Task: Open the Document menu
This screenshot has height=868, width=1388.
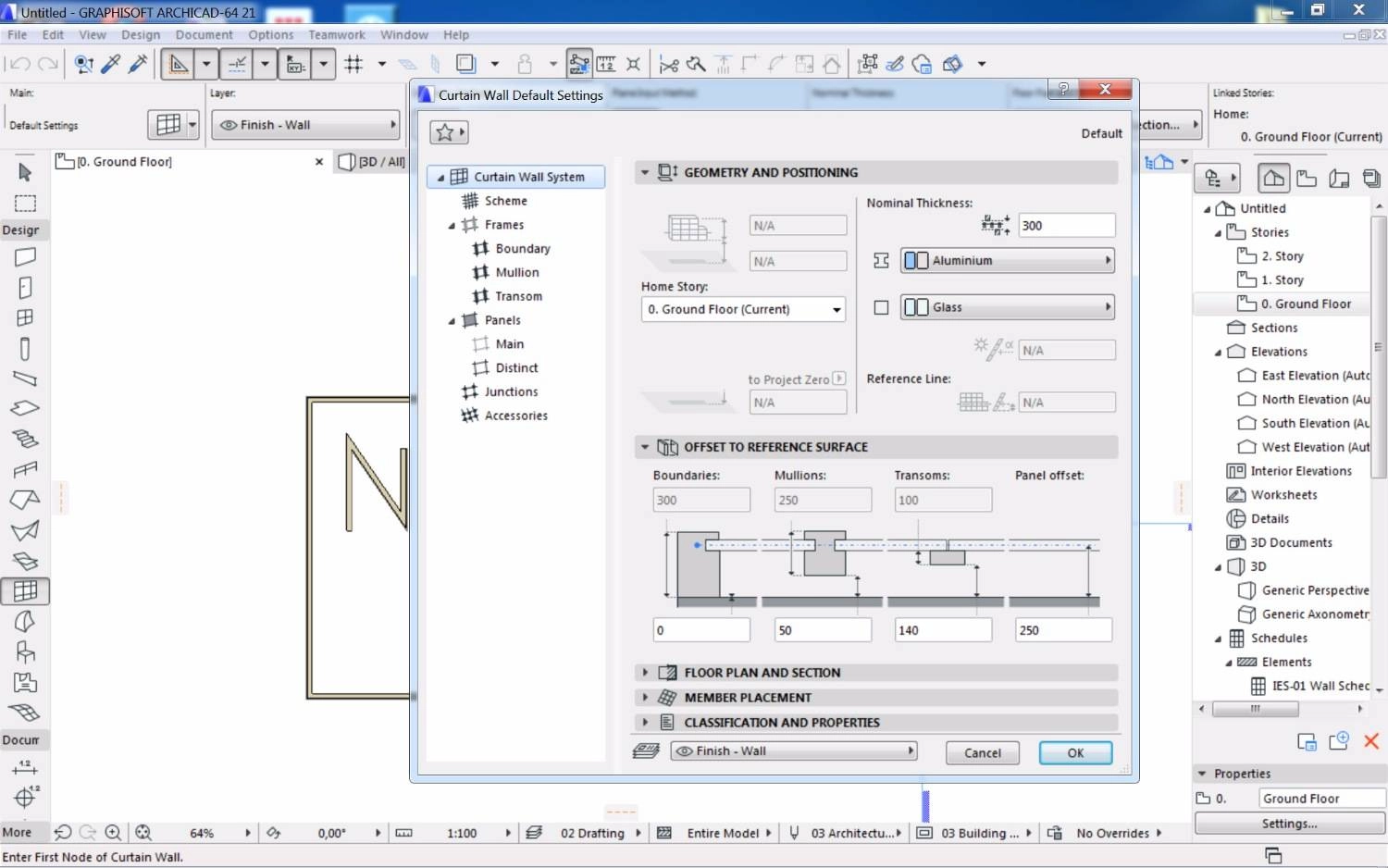Action: [204, 35]
